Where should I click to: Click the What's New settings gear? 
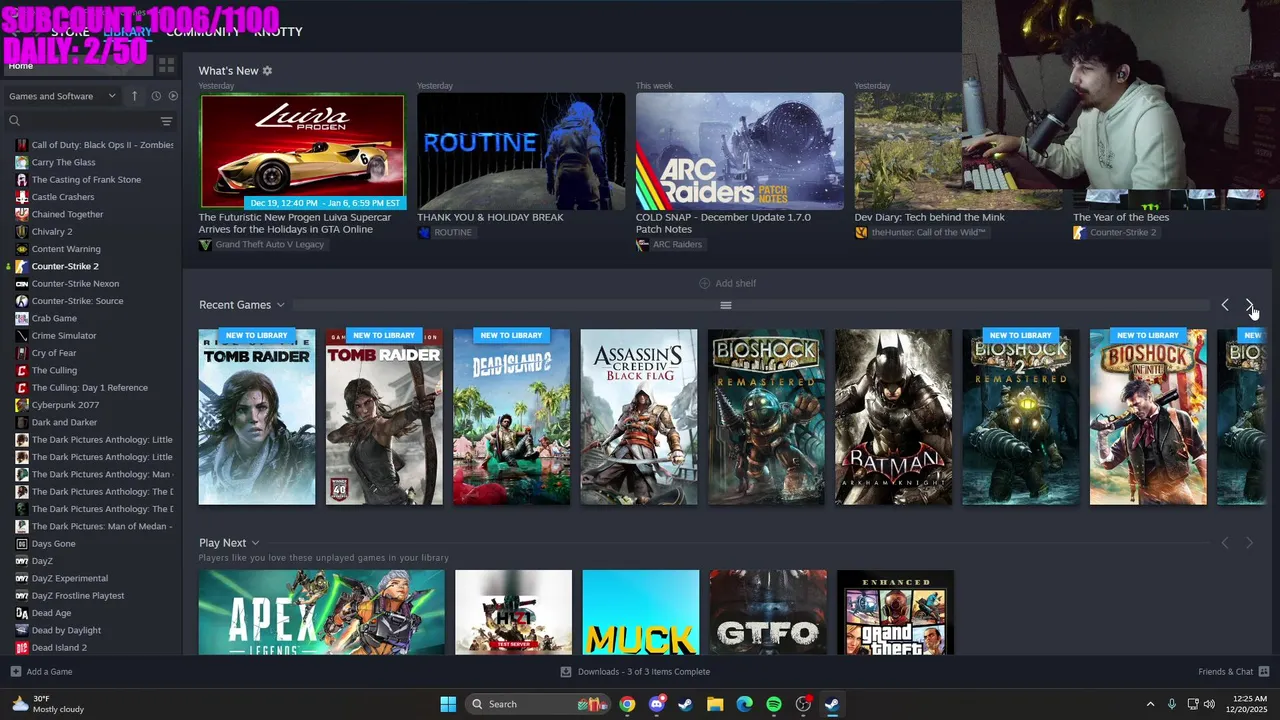click(267, 71)
